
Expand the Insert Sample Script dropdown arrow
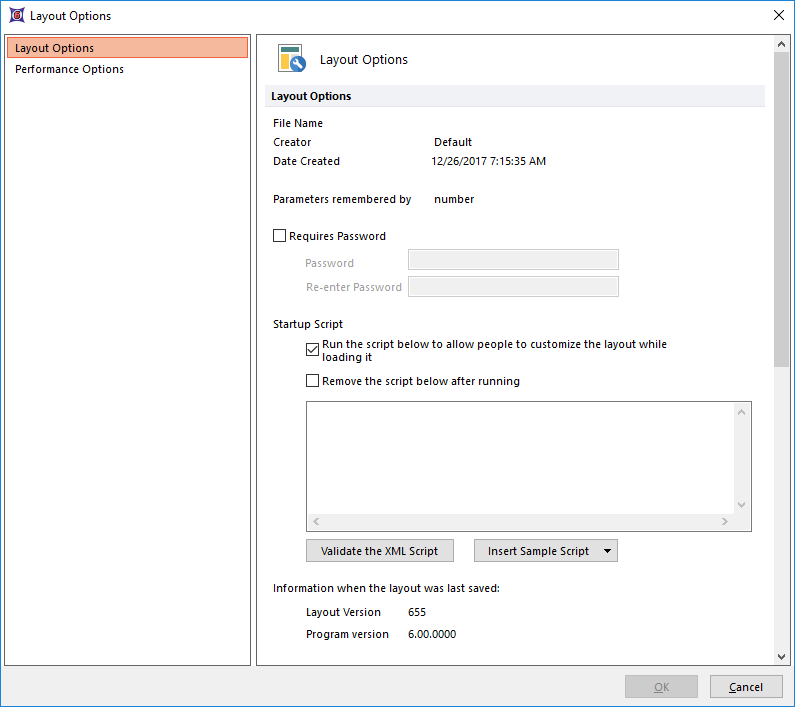click(x=607, y=551)
